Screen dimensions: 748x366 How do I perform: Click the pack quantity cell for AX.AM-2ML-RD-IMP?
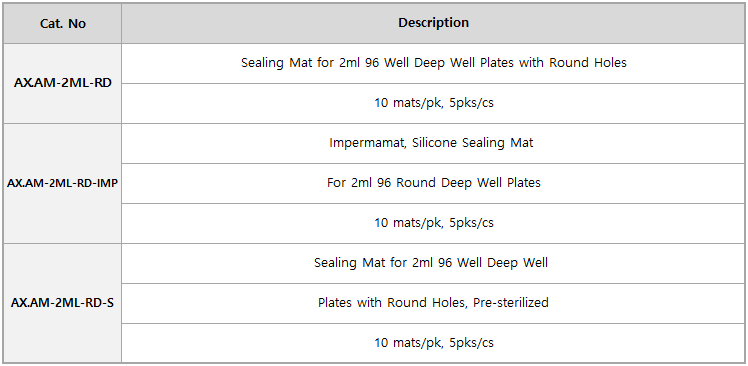pos(433,223)
